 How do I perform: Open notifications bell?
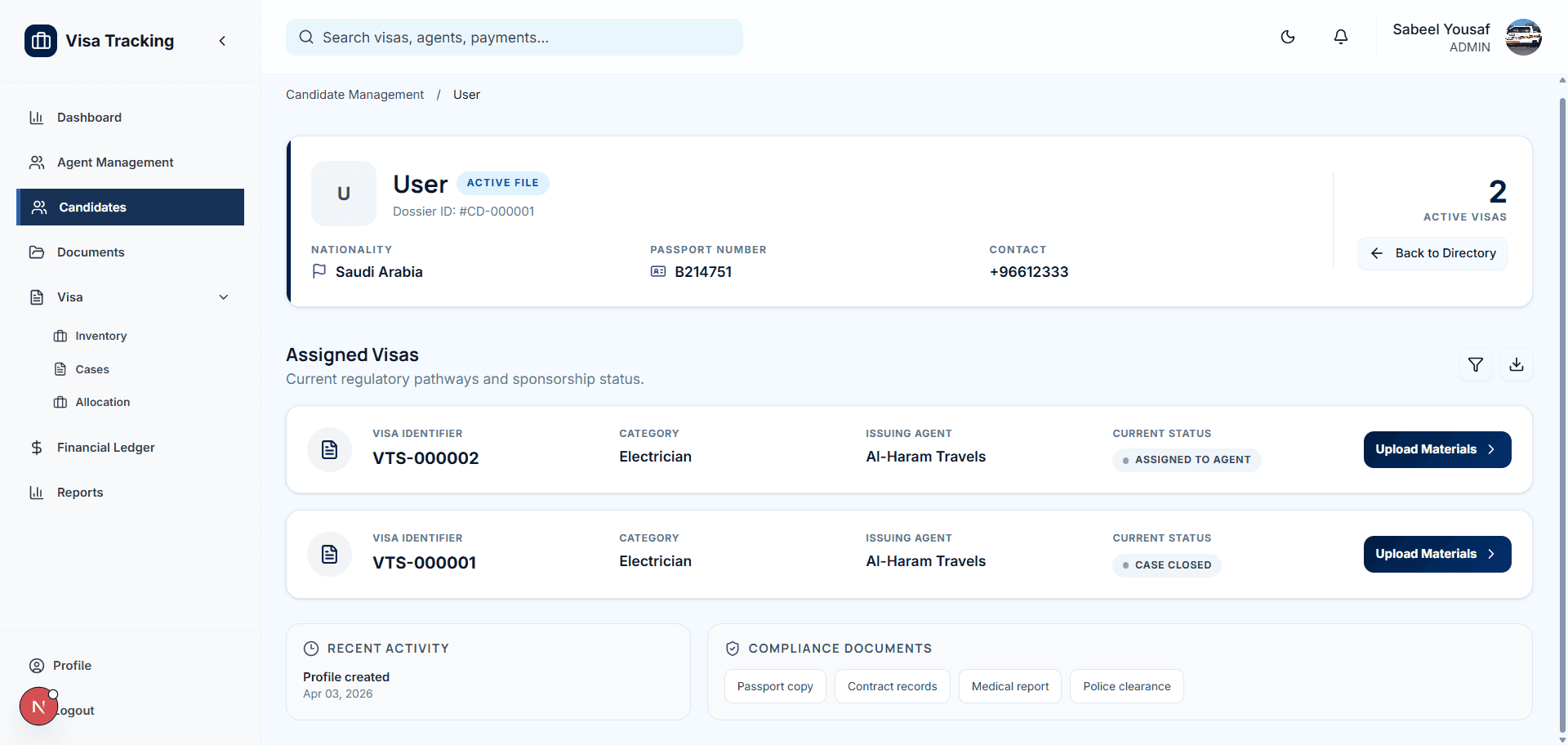click(1341, 37)
